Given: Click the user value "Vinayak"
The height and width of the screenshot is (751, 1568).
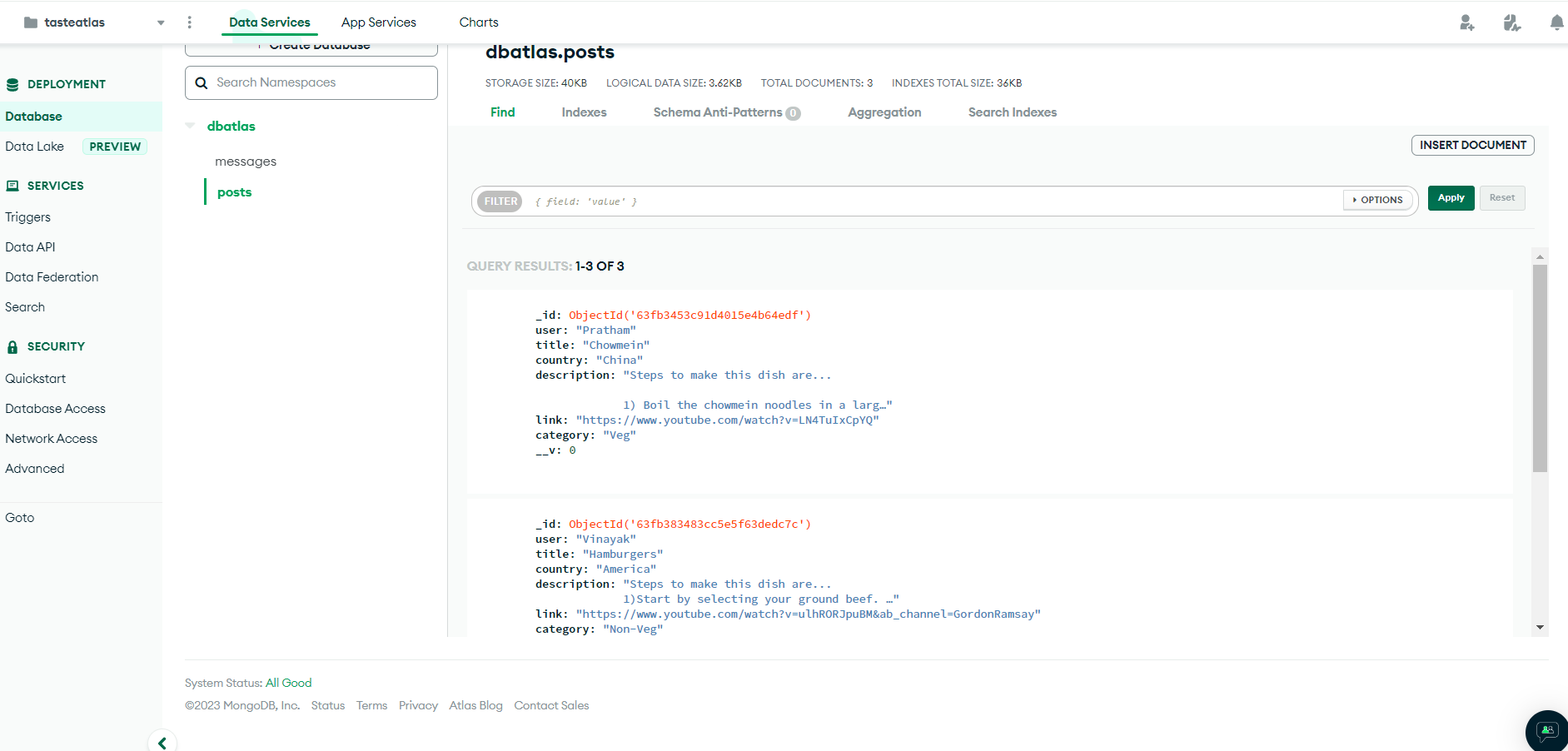Looking at the screenshot, I should (605, 540).
